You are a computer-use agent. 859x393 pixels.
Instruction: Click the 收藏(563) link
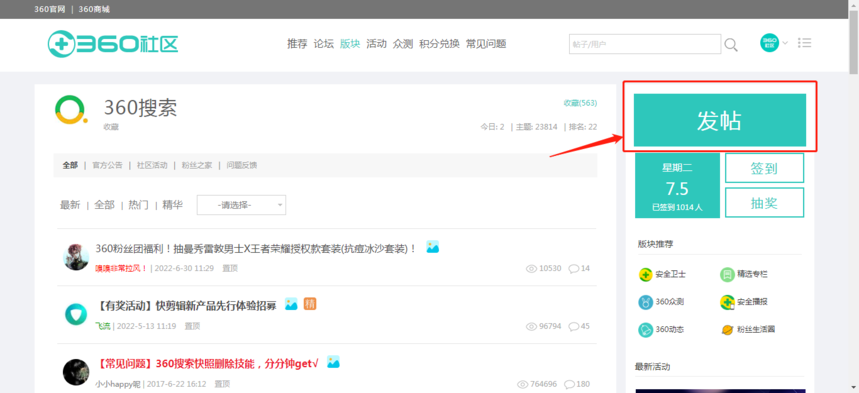580,103
